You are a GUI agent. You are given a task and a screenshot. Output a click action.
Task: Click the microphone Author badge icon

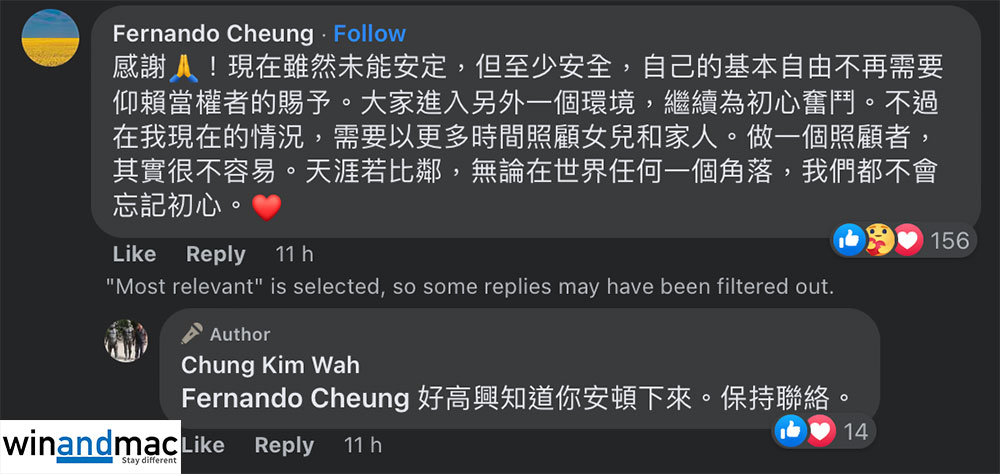(x=192, y=334)
